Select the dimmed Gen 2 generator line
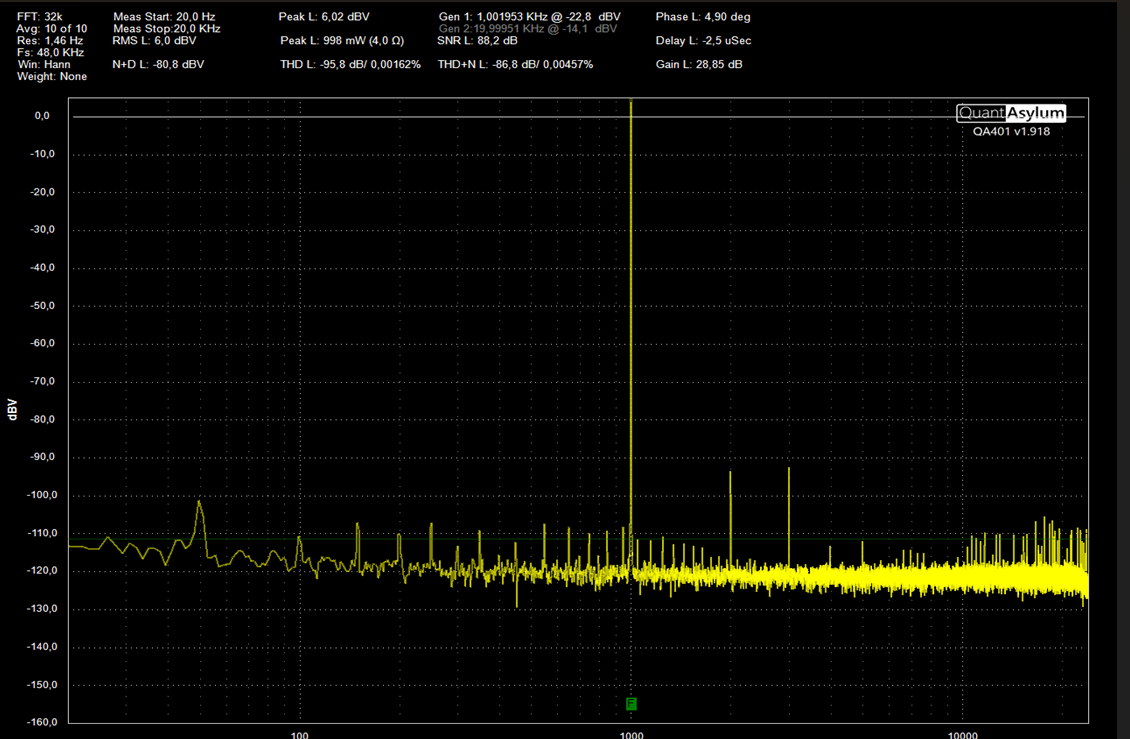 pyautogui.click(x=528, y=29)
